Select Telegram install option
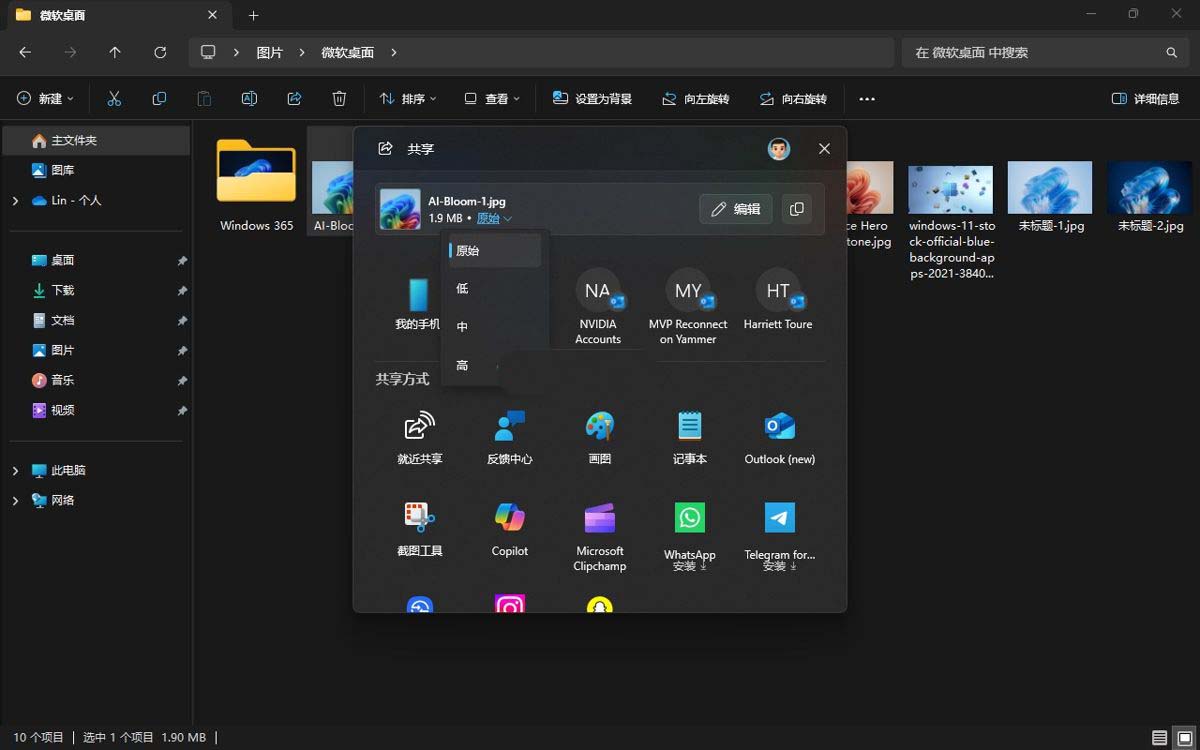Image resolution: width=1200 pixels, height=750 pixels. pyautogui.click(x=780, y=537)
